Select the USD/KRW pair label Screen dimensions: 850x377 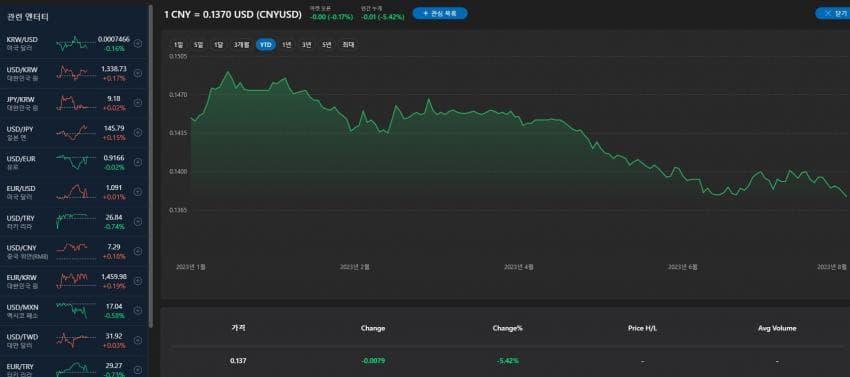coord(22,69)
